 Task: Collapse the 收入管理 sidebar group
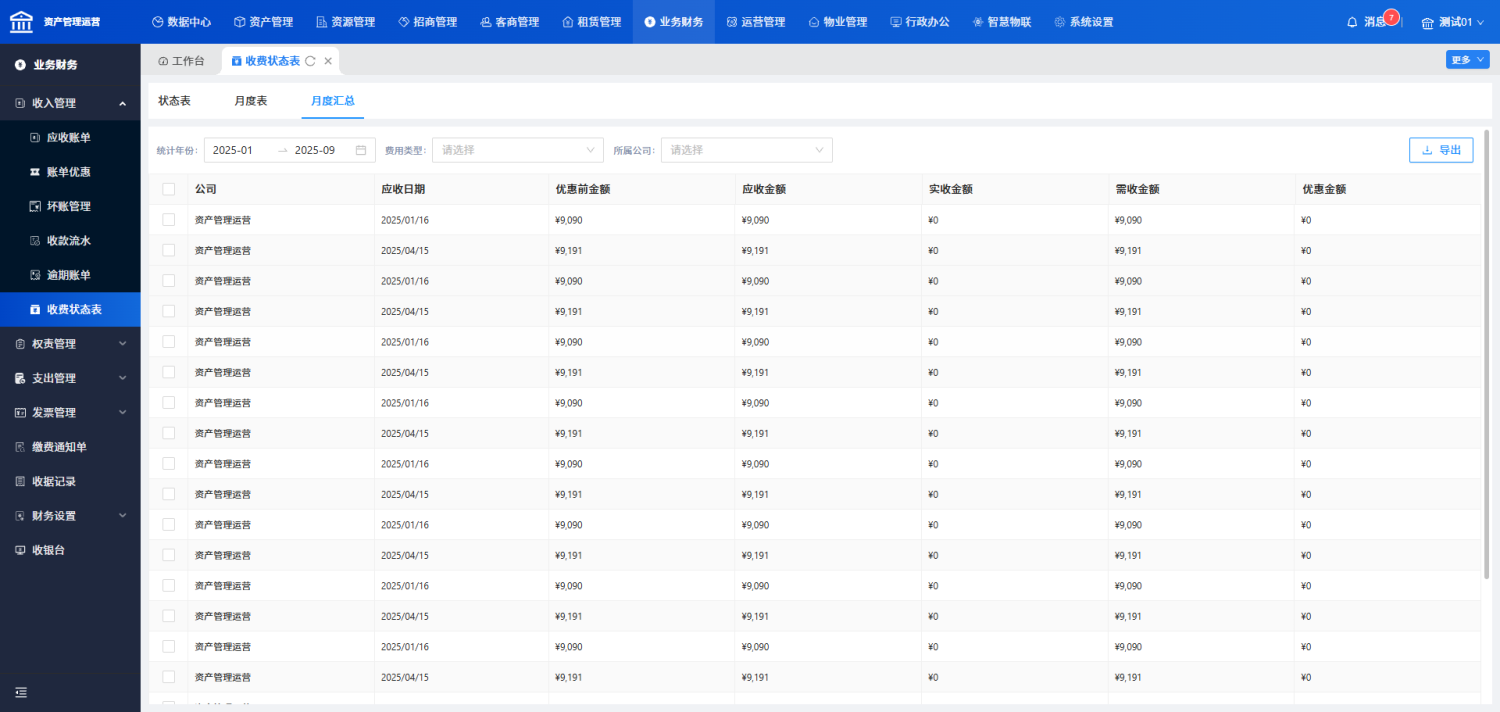point(70,103)
